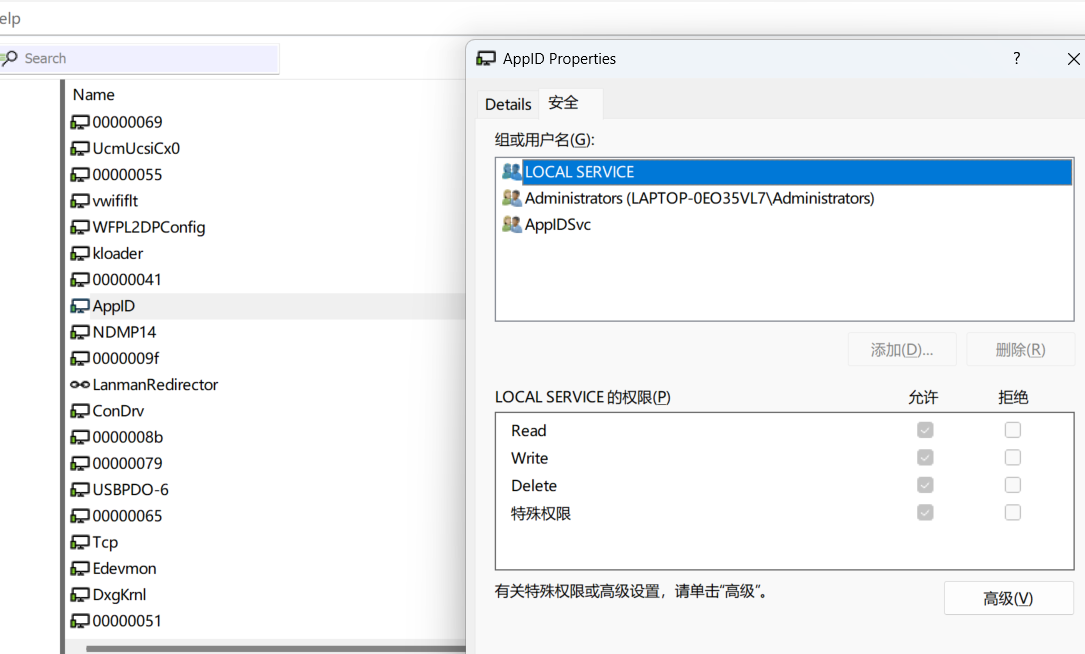Viewport: 1085px width, 654px height.
Task: Click the AppIDSvc user group icon
Action: pyautogui.click(x=512, y=225)
